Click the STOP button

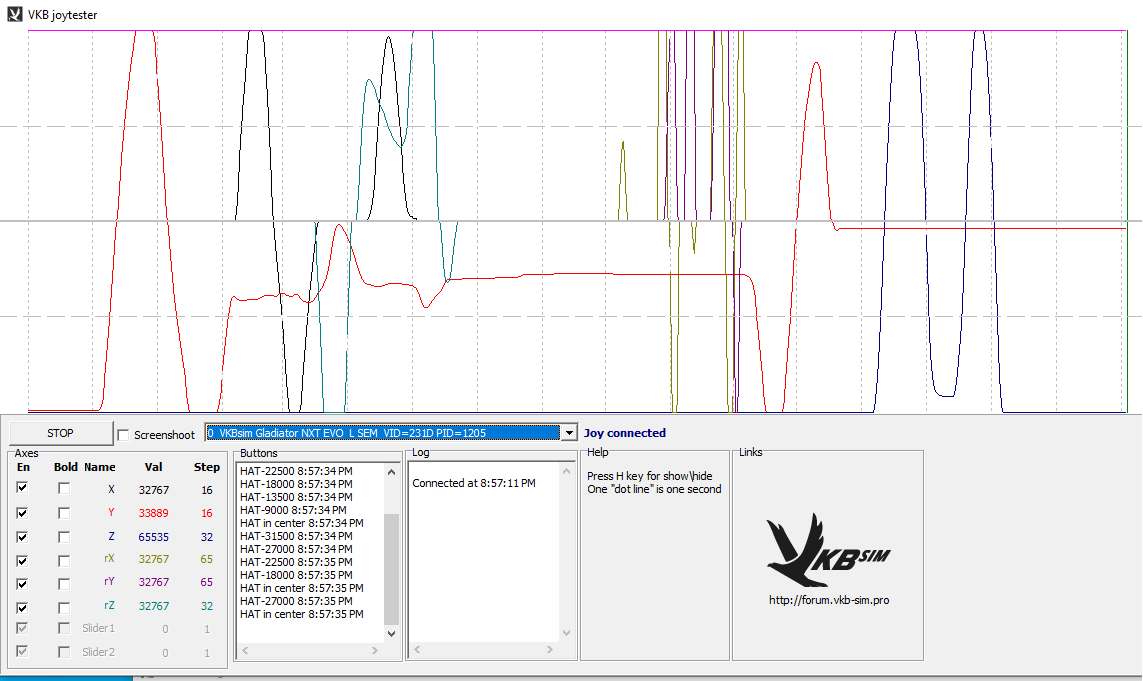[x=61, y=433]
